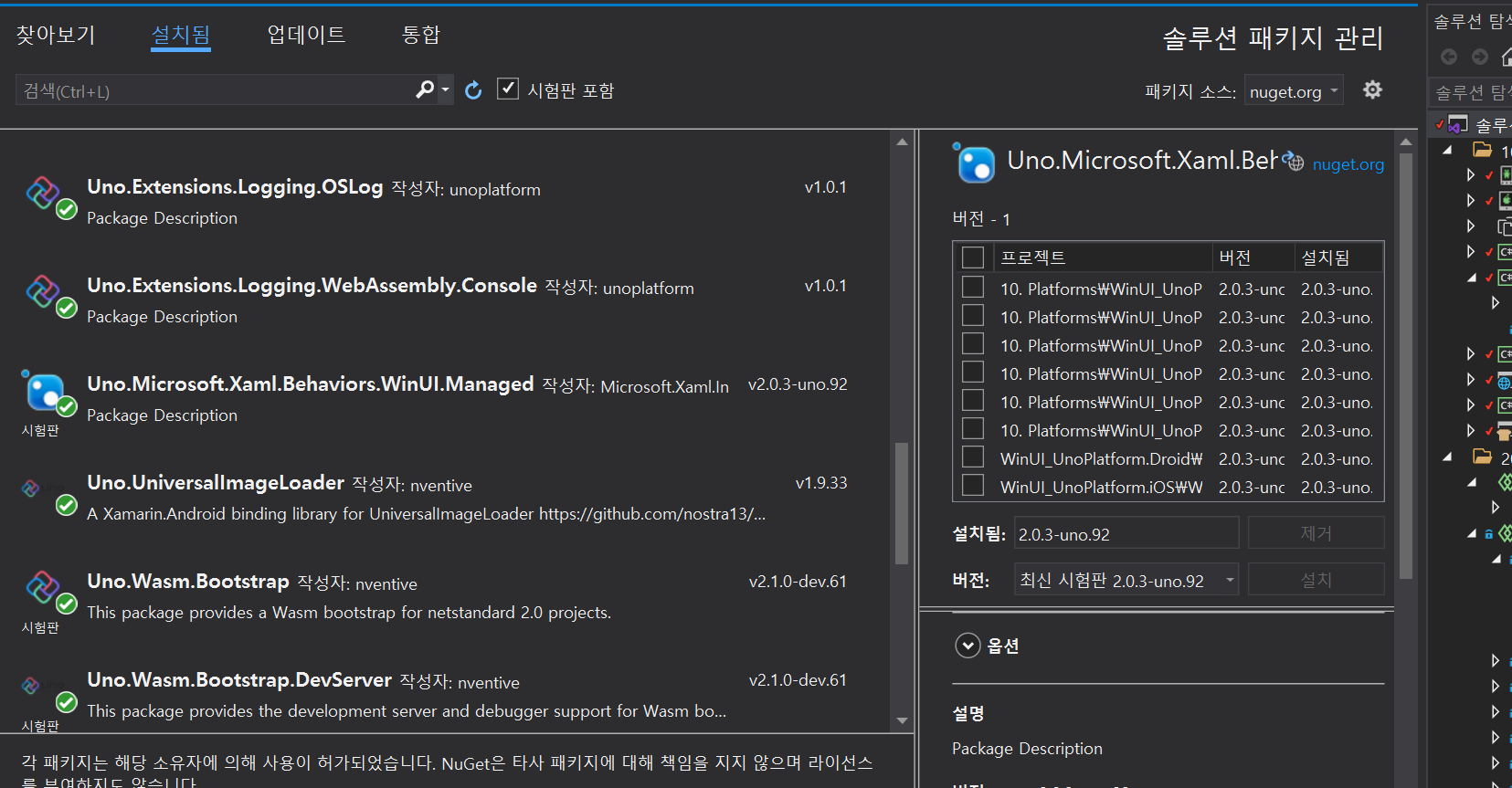Check the select-all box in 프로젝트 header
The width and height of the screenshot is (1512, 788).
tap(973, 257)
